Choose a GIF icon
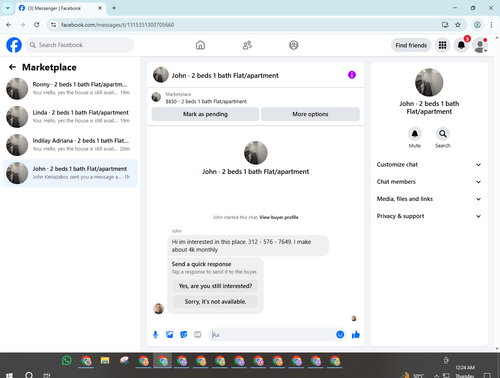500x378 pixels. coord(198,334)
